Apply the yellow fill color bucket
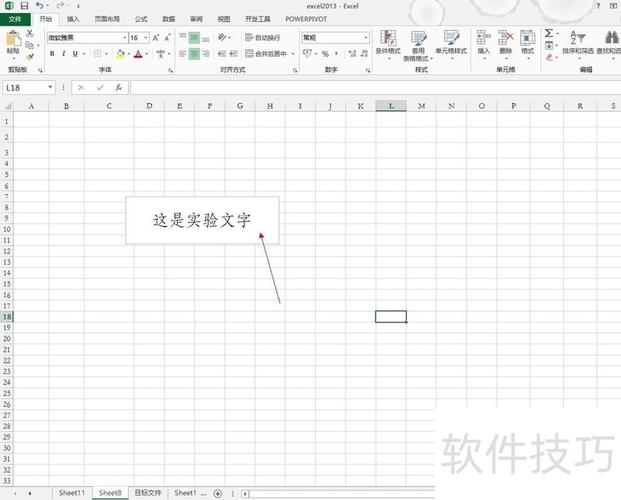The width and height of the screenshot is (621, 500). pyautogui.click(x=120, y=53)
